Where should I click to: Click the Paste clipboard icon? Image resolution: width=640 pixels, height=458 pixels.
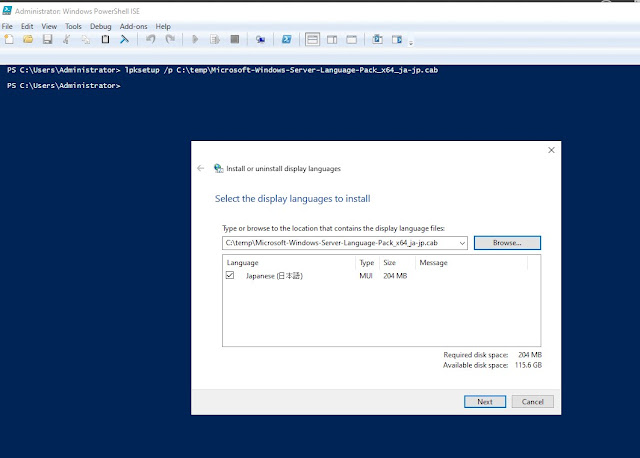click(105, 39)
